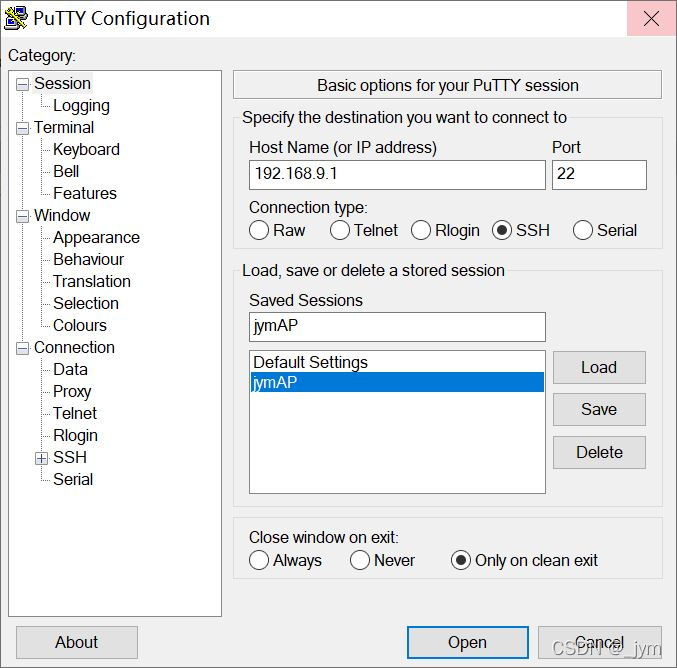This screenshot has width=677, height=668.
Task: Open the SSH category in tree
Action: click(x=70, y=457)
